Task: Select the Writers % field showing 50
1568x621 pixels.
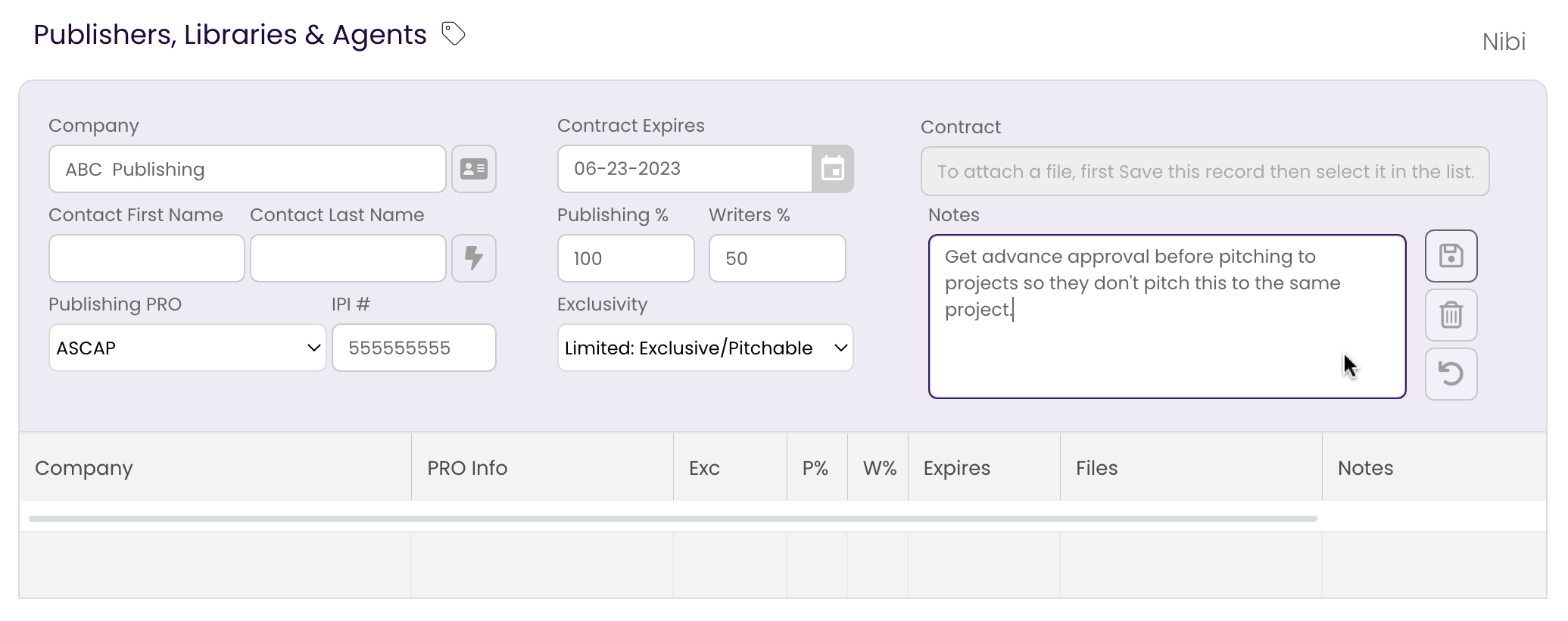Action: click(778, 258)
